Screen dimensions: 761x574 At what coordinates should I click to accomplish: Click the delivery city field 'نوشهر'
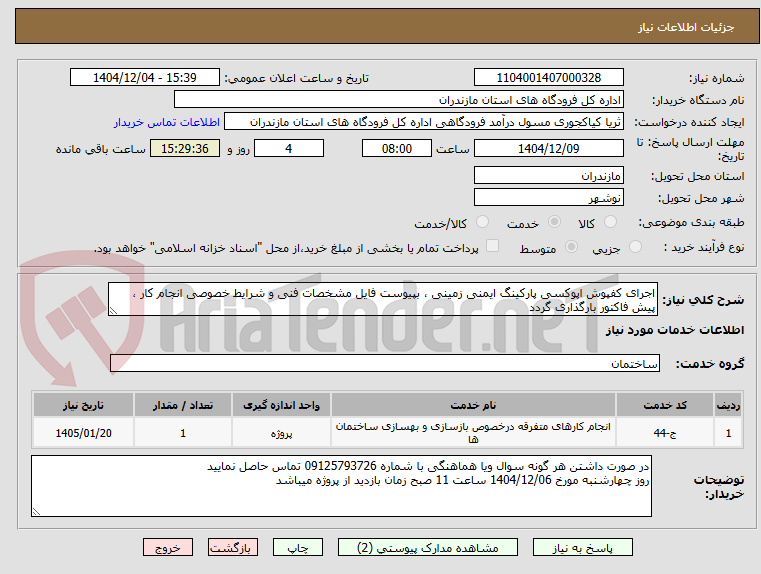548,198
